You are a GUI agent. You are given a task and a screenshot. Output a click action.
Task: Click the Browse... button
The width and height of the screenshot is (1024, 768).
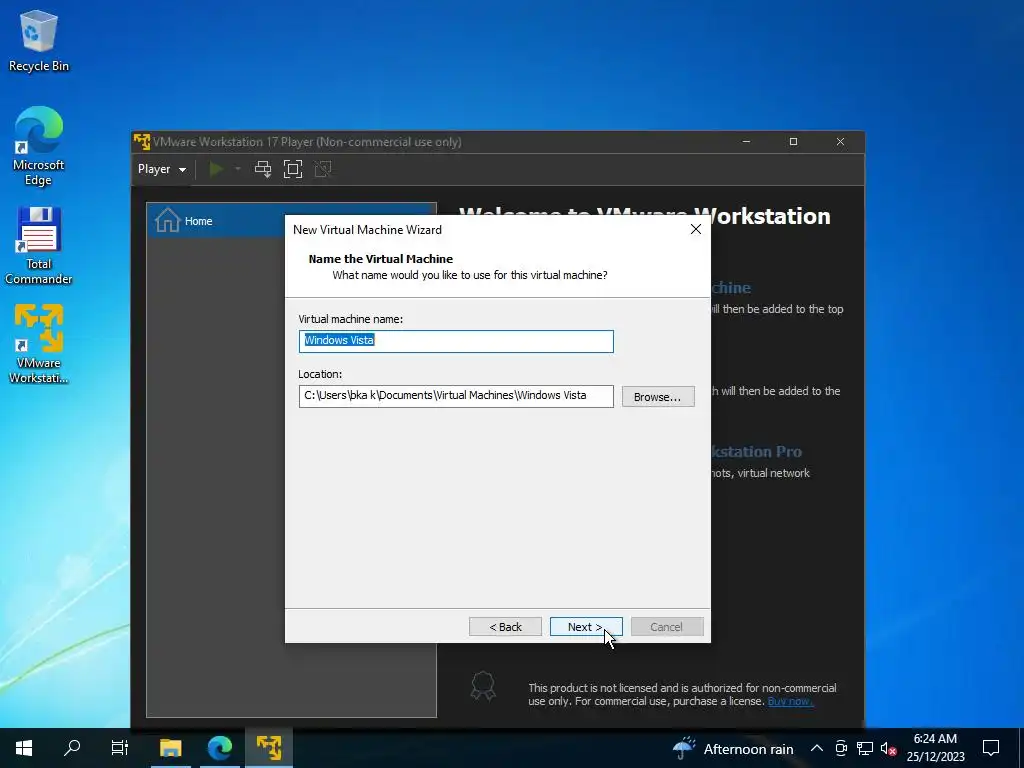(658, 396)
